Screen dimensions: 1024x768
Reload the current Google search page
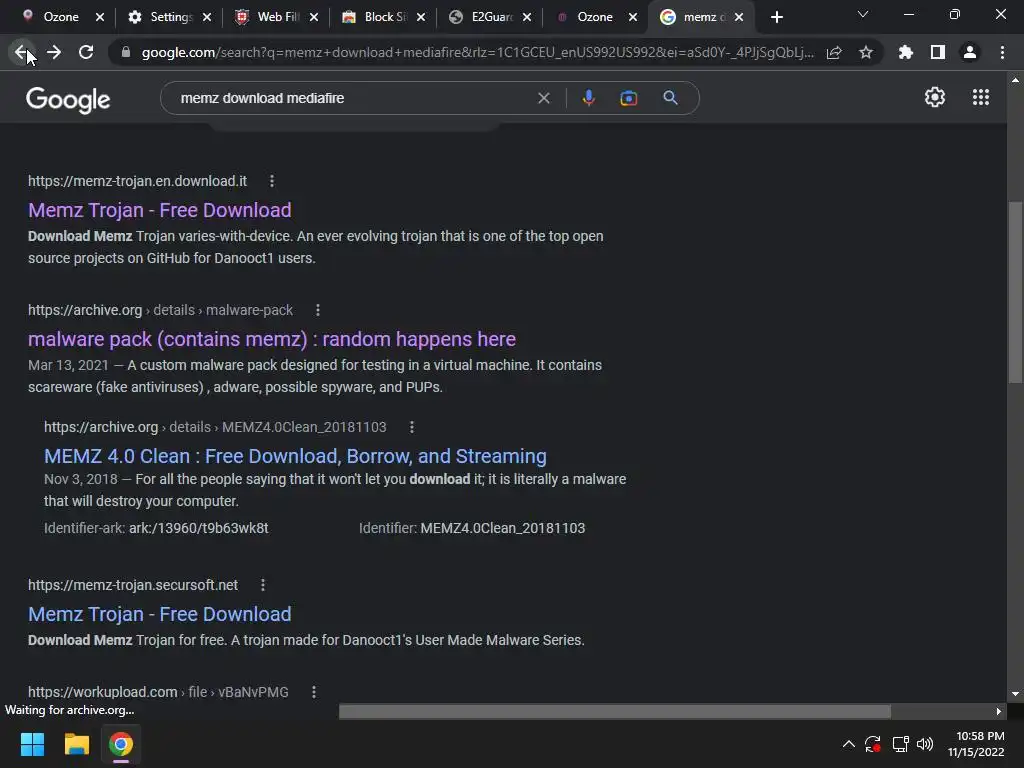(86, 52)
